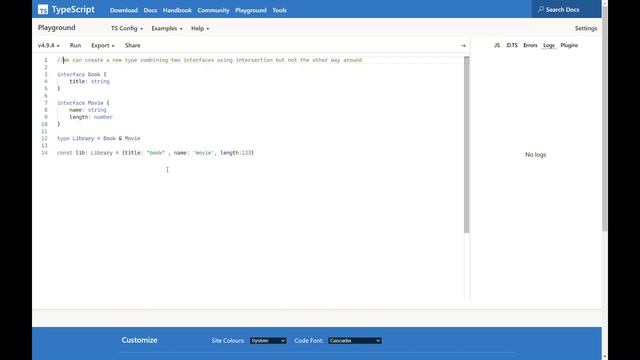The image size is (640, 360).
Task: Click the comment text on line 1
Action: [209, 60]
